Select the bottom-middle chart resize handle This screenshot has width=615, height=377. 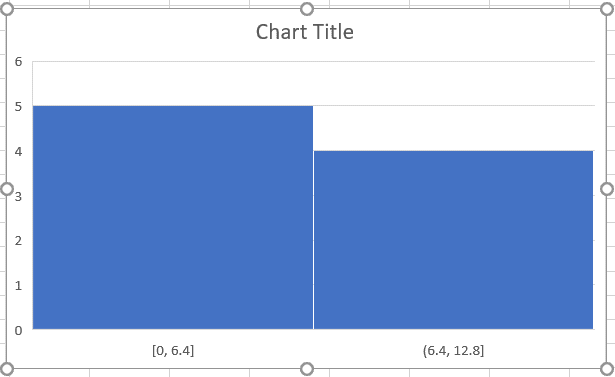pyautogui.click(x=307, y=369)
